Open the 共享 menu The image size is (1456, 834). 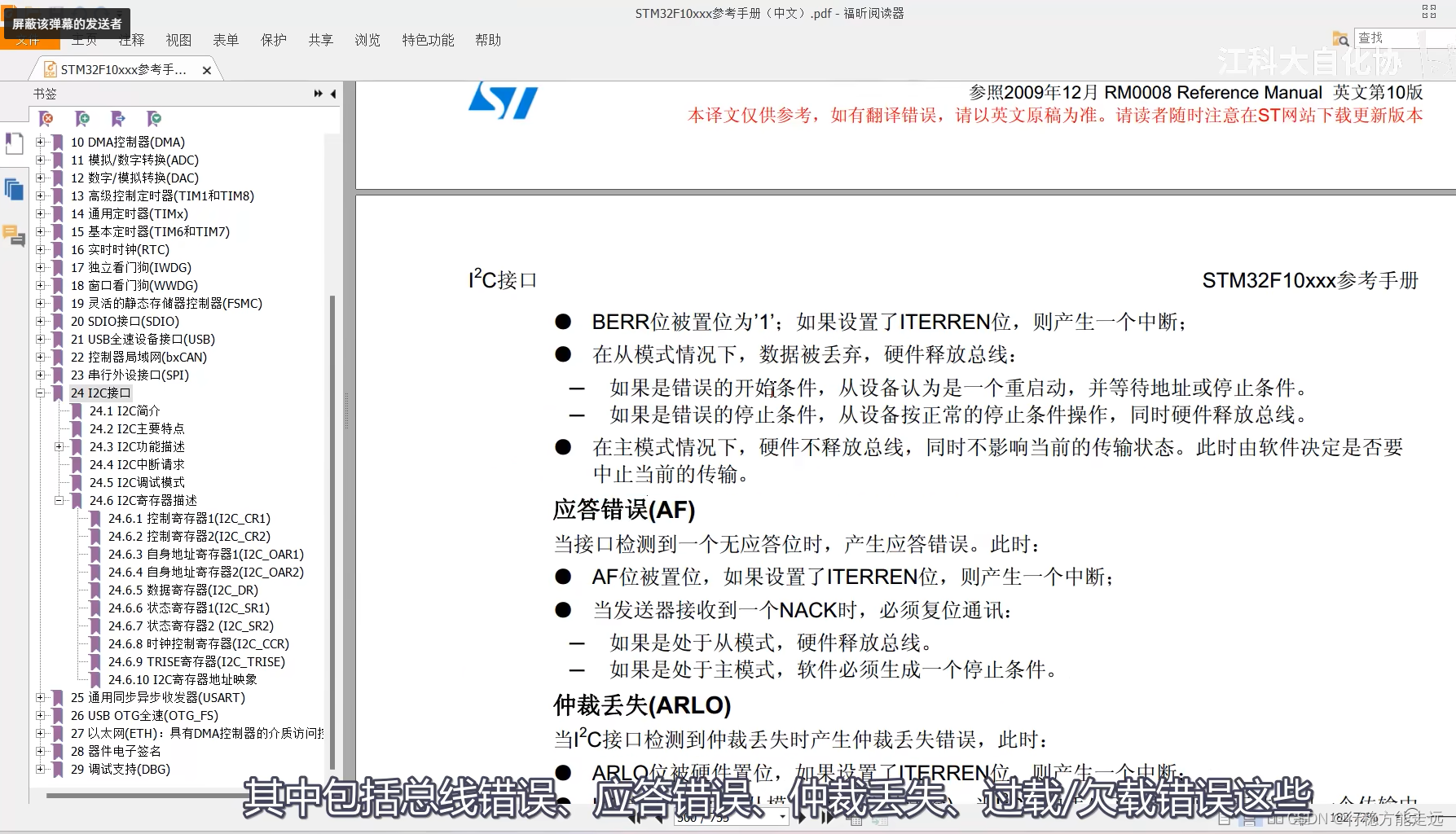321,40
